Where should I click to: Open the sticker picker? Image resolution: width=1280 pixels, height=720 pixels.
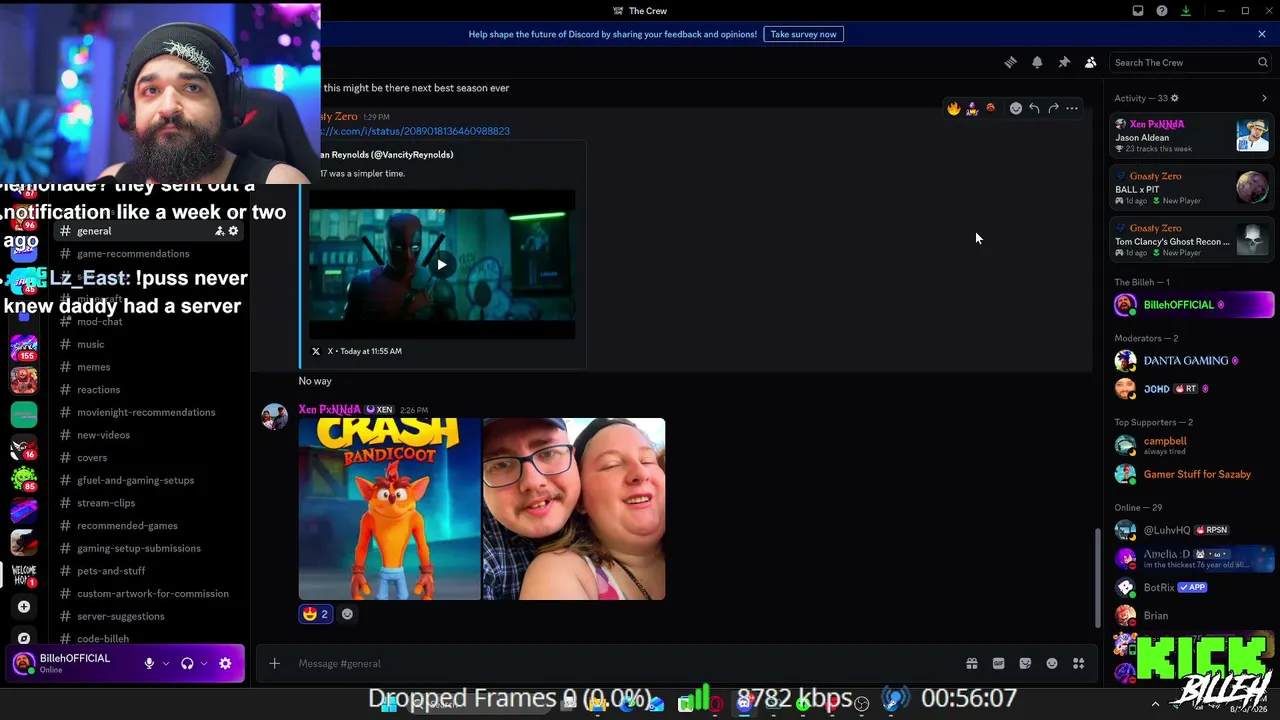[x=1025, y=663]
